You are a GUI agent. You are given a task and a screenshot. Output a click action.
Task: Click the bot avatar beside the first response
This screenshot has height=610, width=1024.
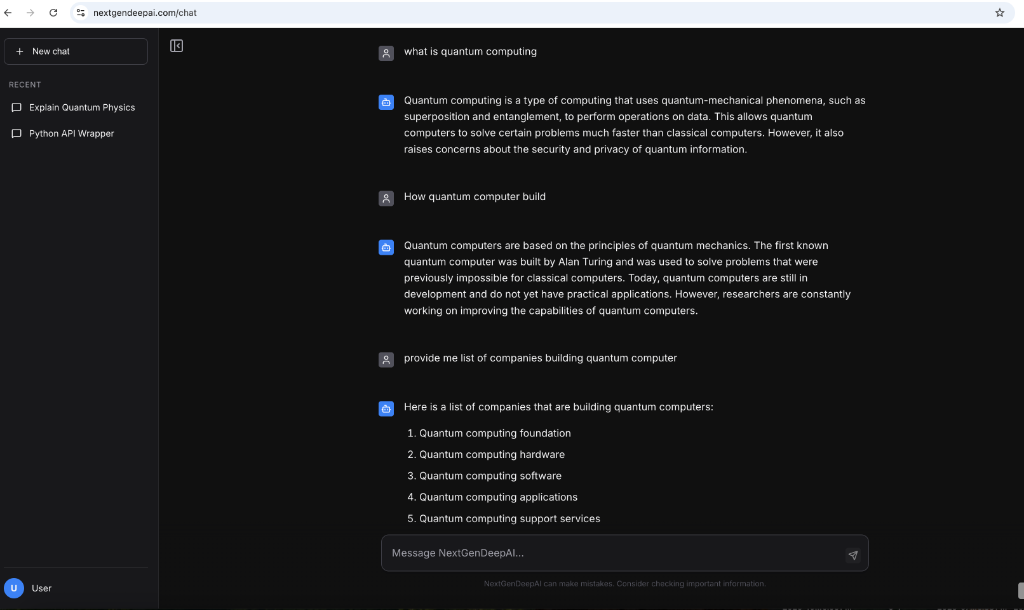[x=386, y=101]
